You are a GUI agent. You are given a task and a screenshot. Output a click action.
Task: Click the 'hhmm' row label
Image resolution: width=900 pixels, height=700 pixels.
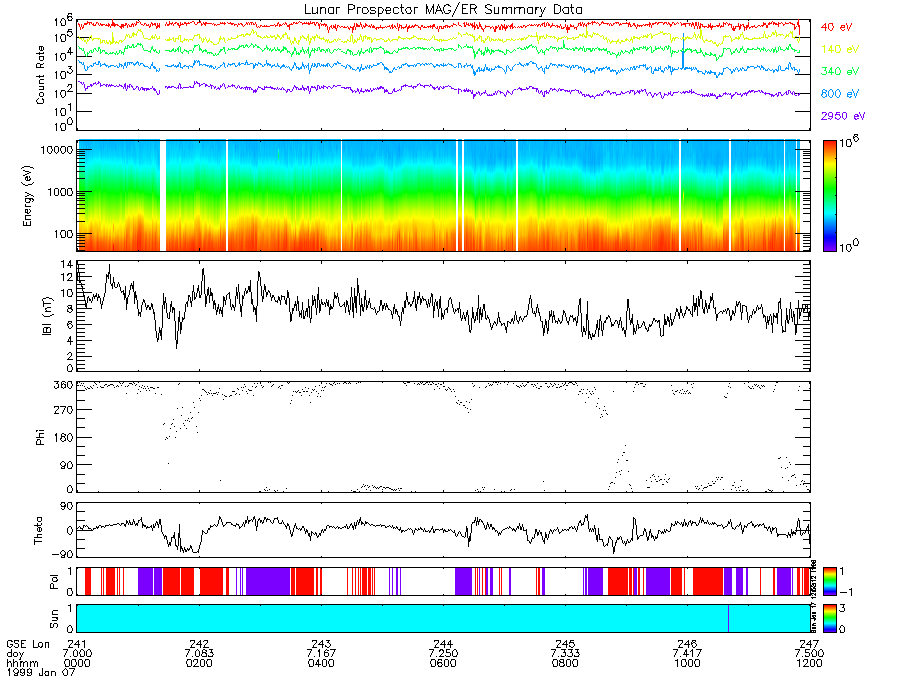[x=22, y=663]
